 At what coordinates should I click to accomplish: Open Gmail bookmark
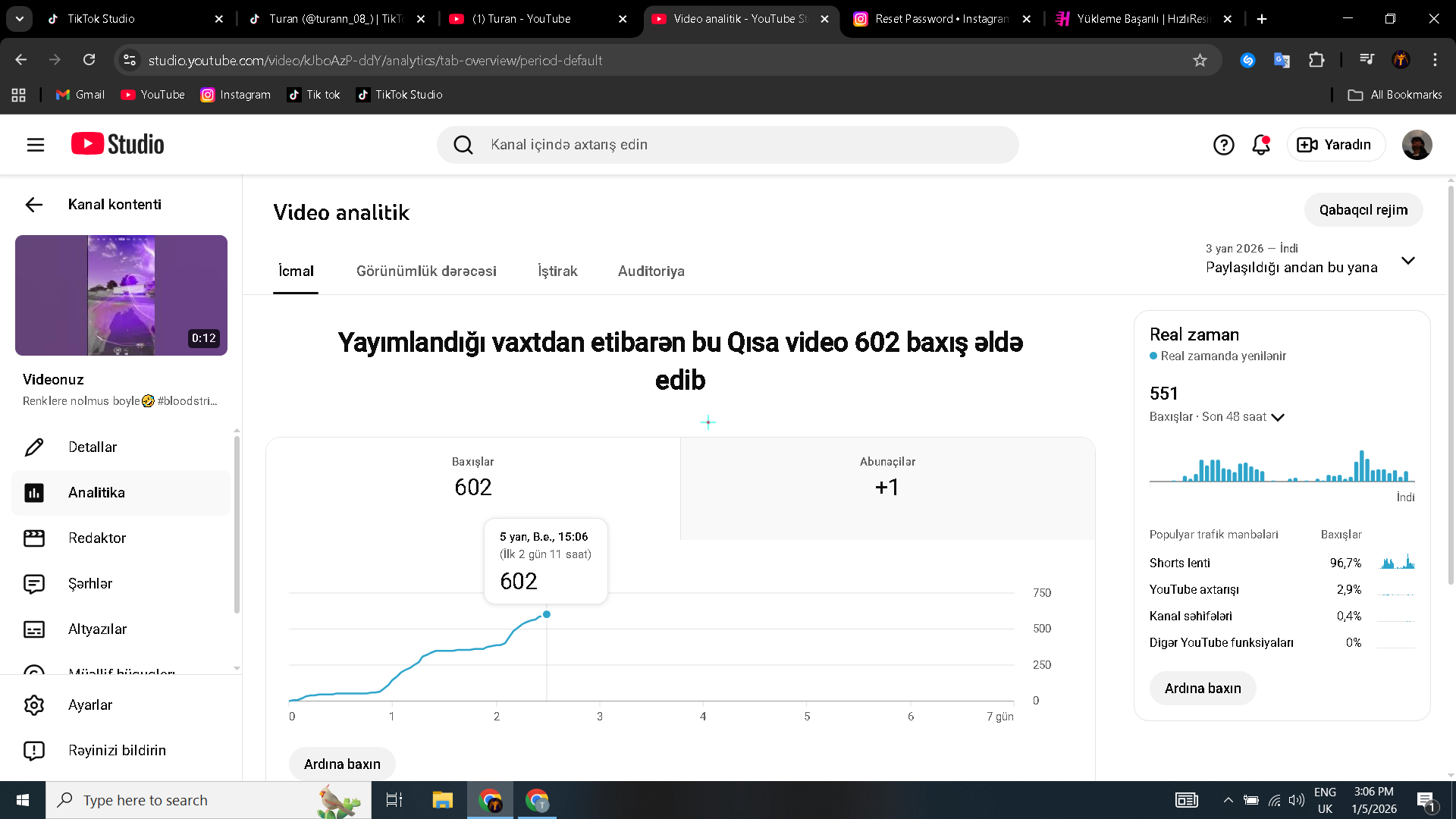point(80,95)
